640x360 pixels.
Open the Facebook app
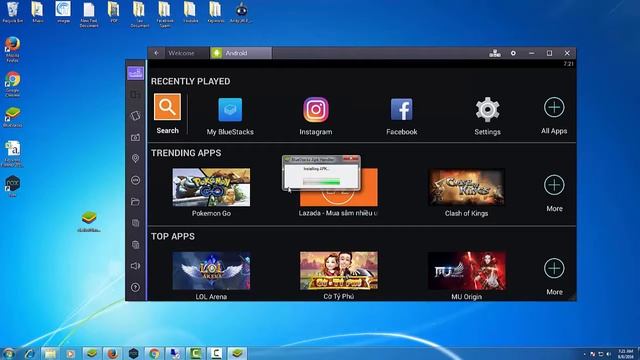[402, 109]
